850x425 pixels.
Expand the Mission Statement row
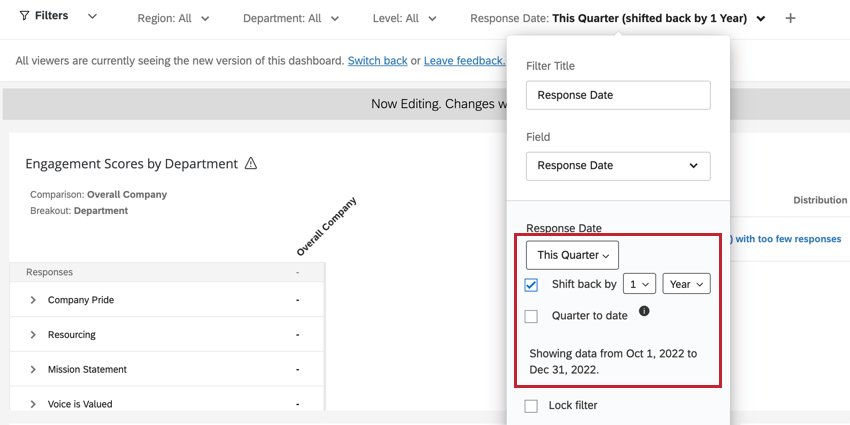tap(33, 369)
